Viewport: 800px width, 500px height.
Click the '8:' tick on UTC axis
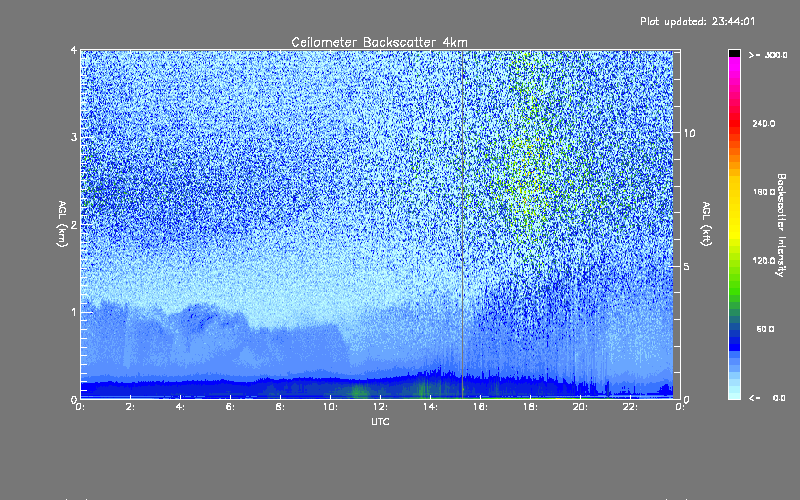tap(280, 407)
